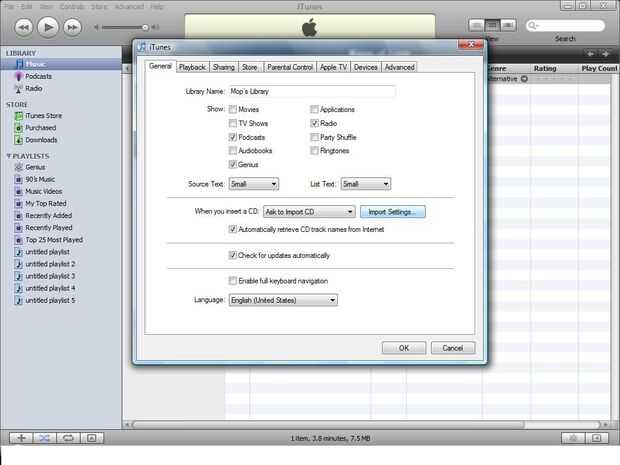Viewport: 620px width, 465px height.
Task: Toggle the Ringtones checkbox
Action: tap(314, 151)
